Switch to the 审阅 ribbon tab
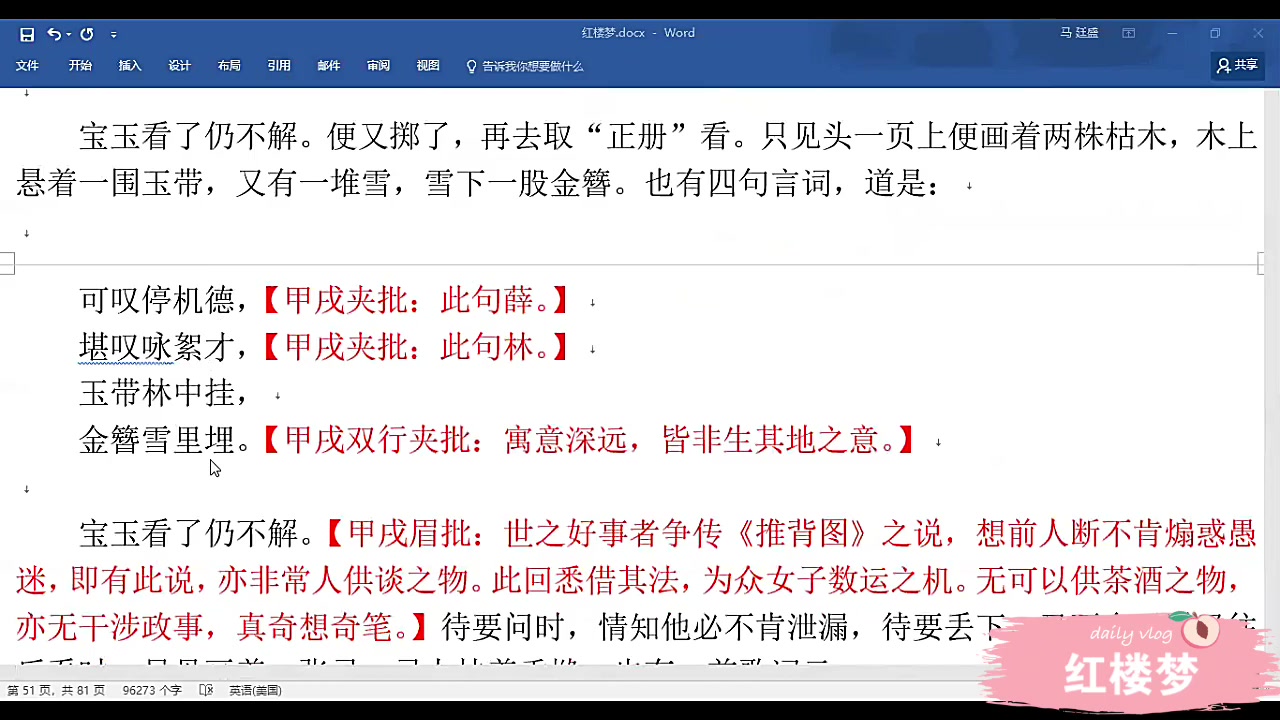 tap(378, 66)
